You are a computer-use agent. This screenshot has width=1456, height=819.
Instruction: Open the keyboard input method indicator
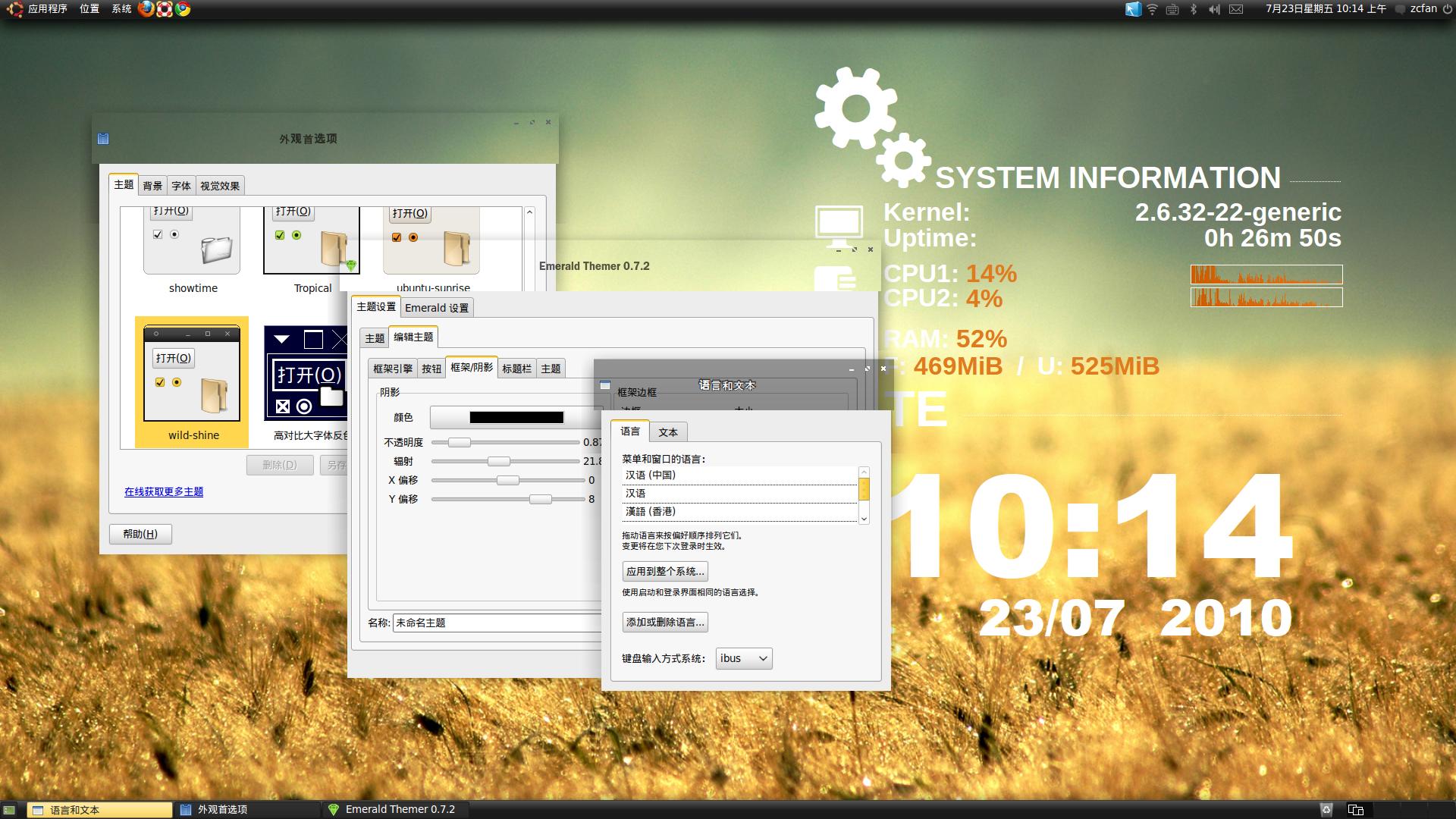[x=1172, y=9]
